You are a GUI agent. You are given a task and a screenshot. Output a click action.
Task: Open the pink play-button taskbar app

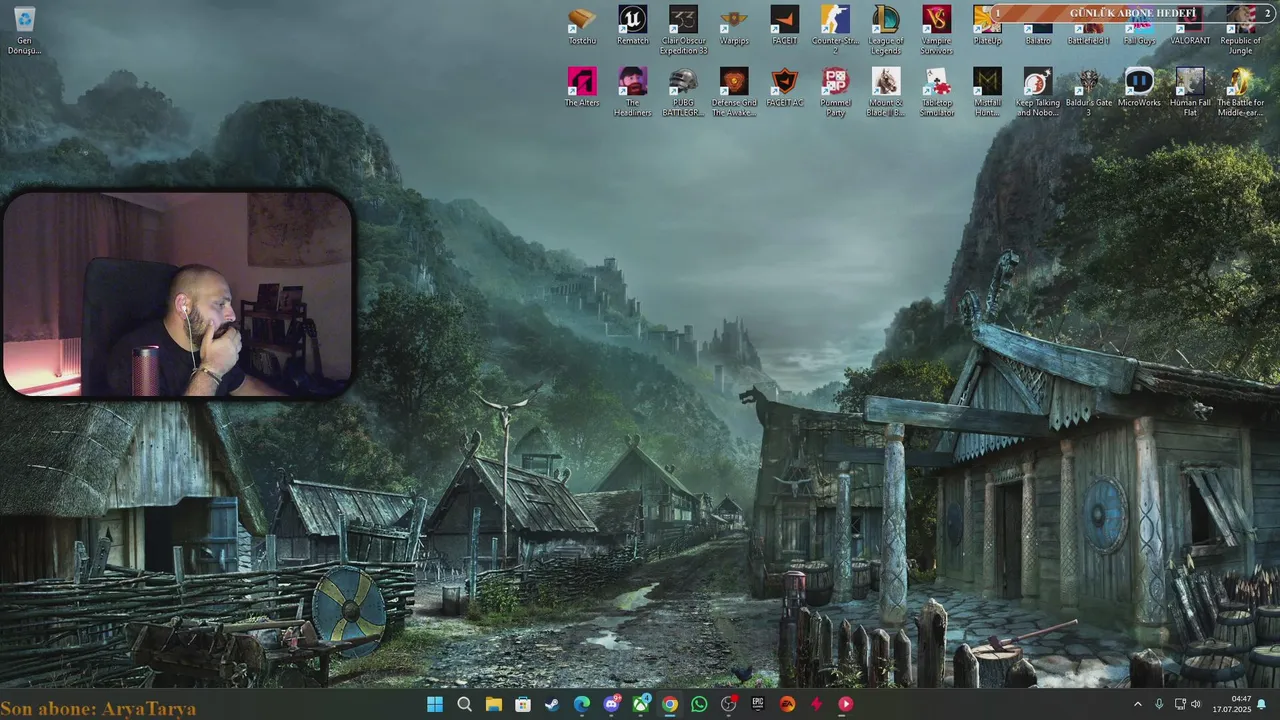coord(846,704)
